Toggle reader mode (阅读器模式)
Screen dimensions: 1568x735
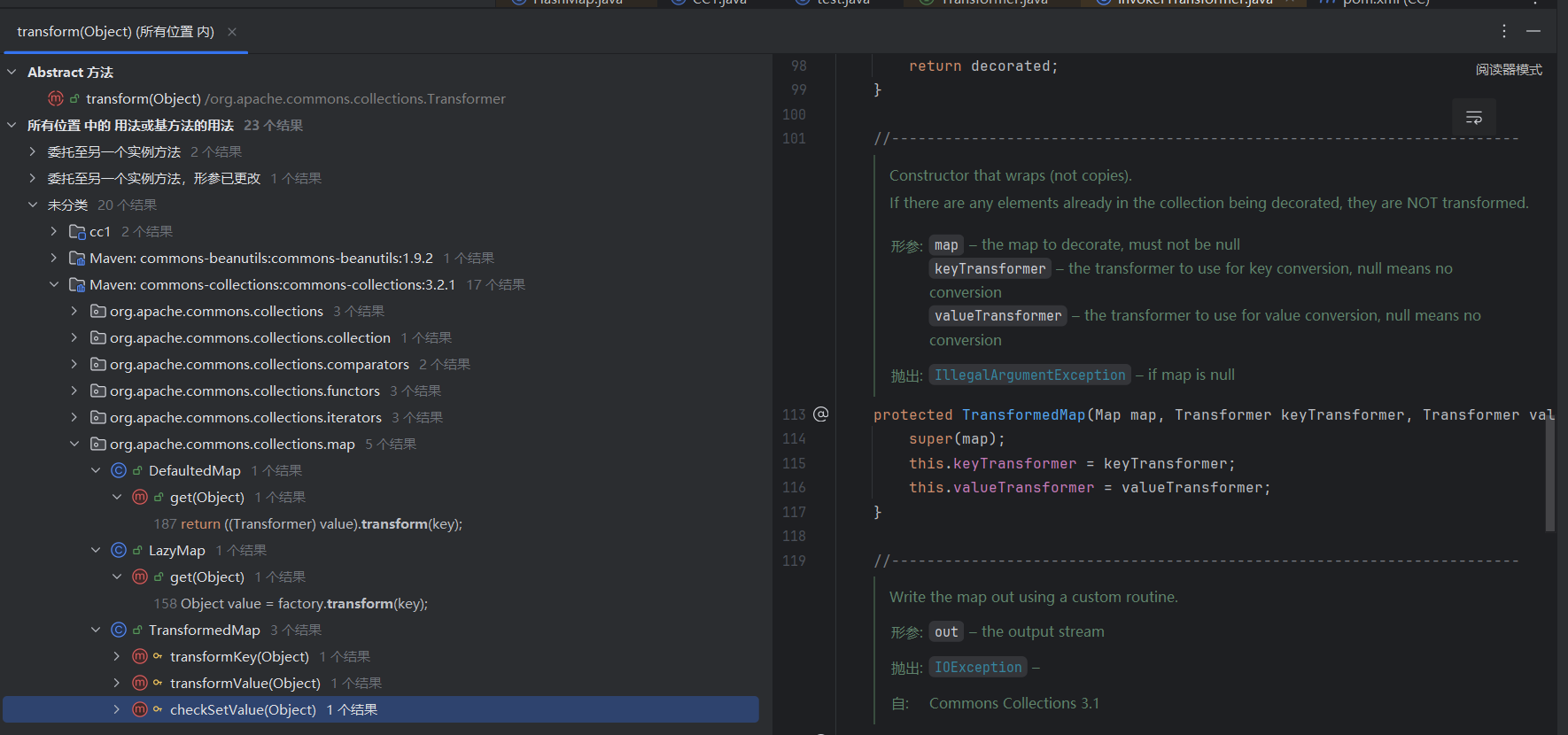(1509, 70)
